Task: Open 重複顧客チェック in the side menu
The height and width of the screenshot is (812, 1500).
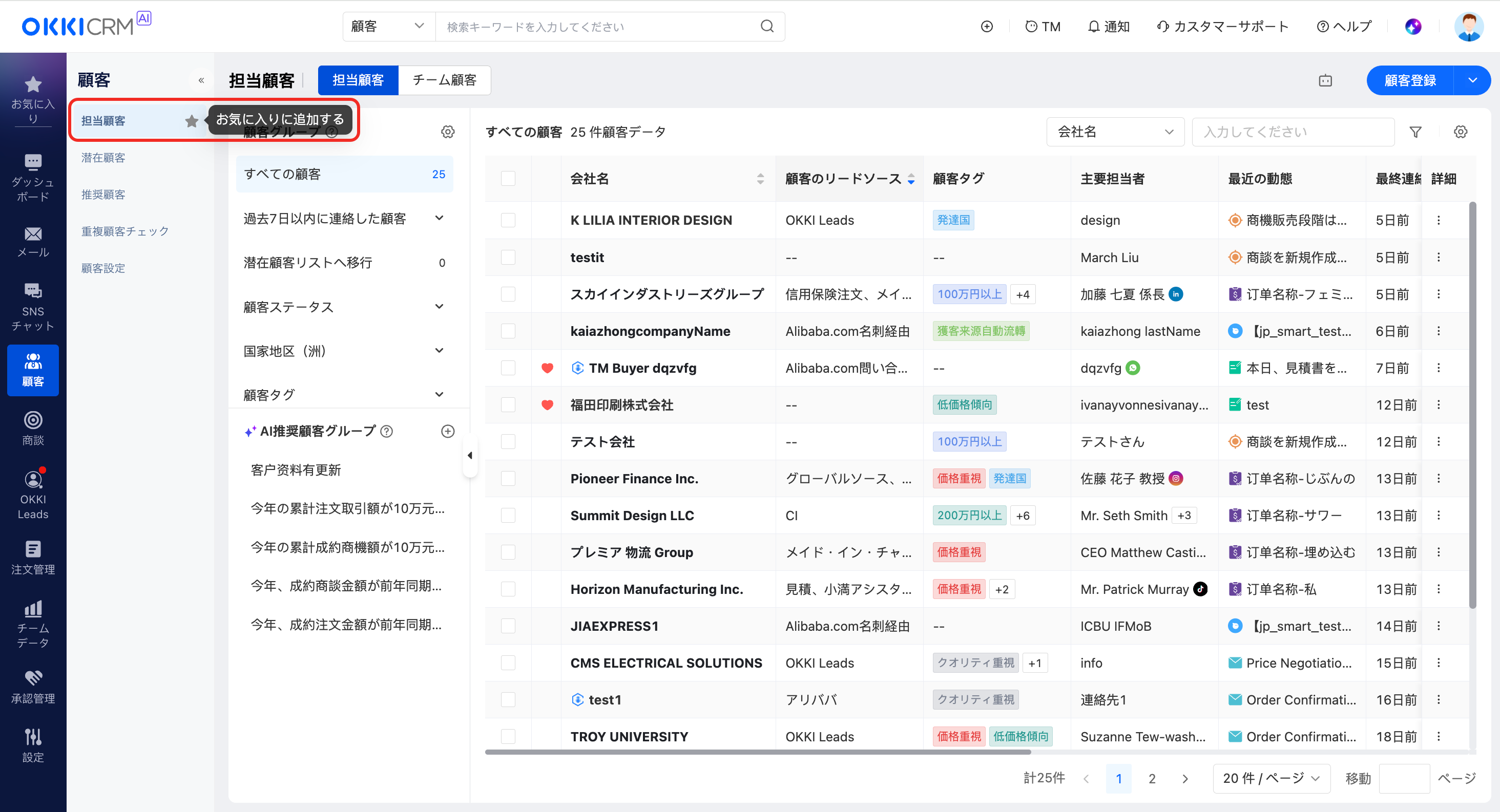Action: point(124,231)
